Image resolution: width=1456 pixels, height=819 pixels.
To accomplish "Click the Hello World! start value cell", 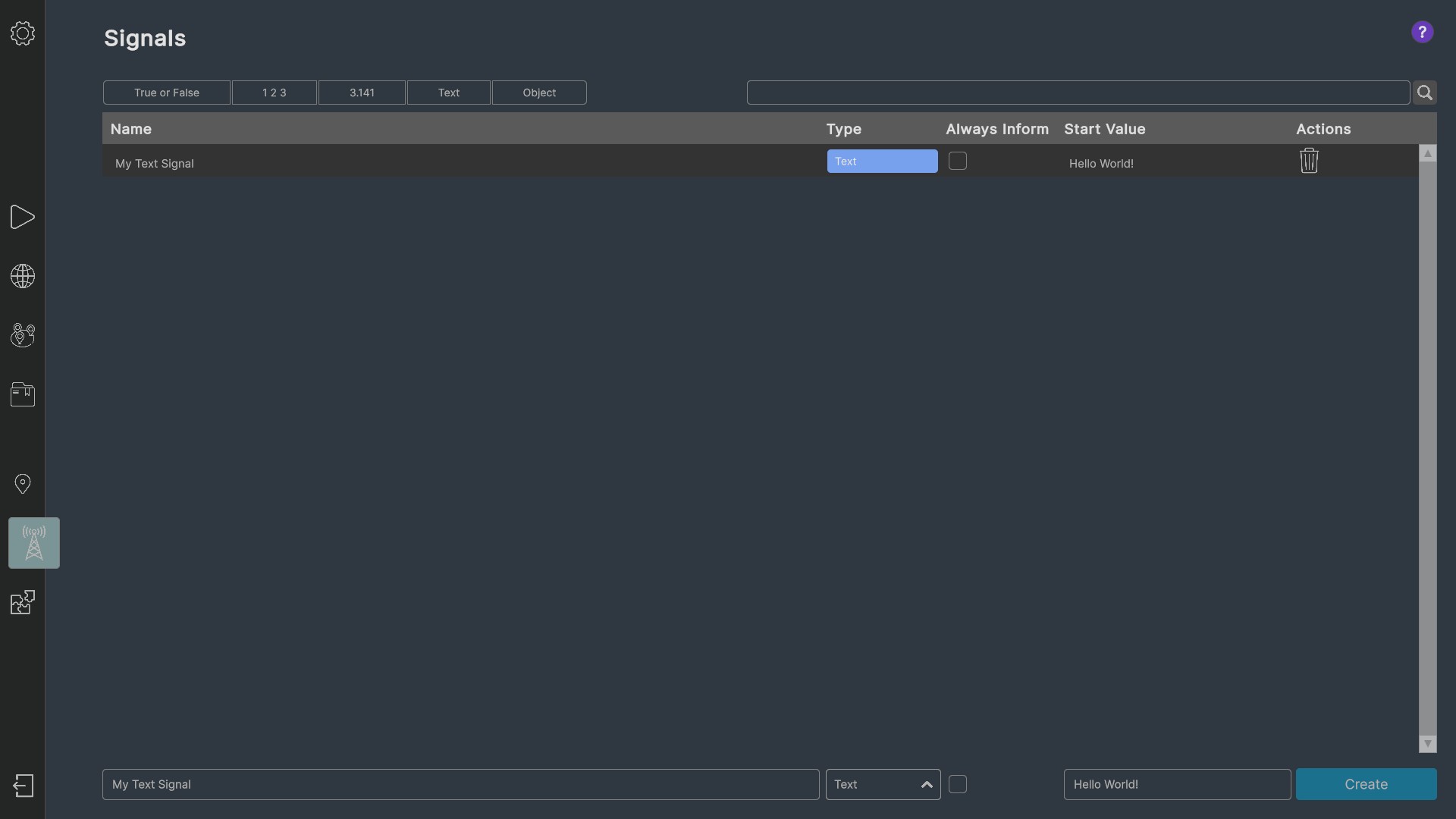I will [x=1101, y=164].
